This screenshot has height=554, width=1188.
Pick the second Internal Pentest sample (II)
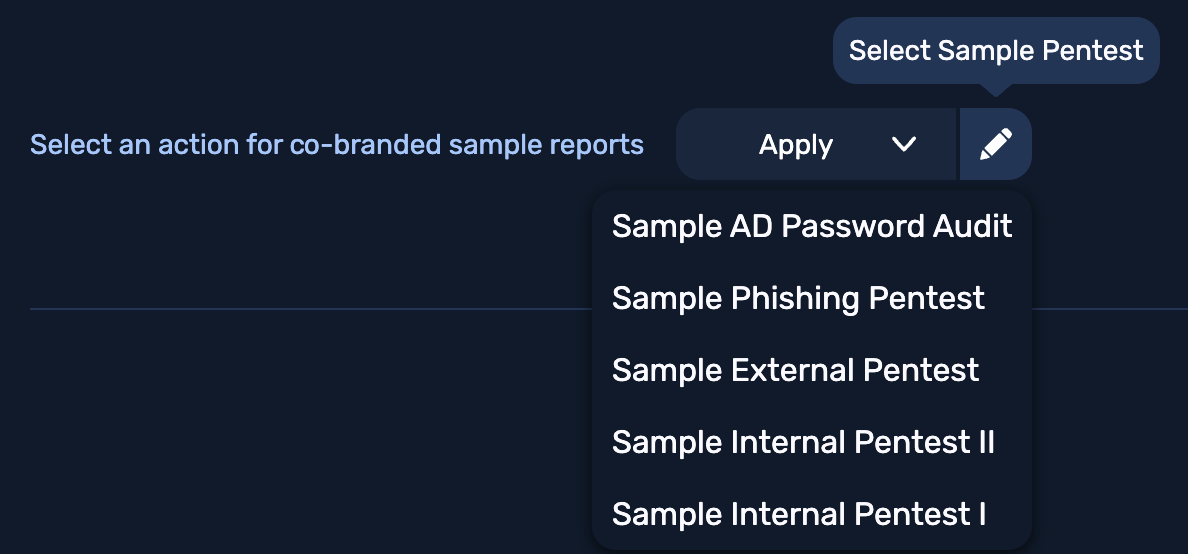803,442
